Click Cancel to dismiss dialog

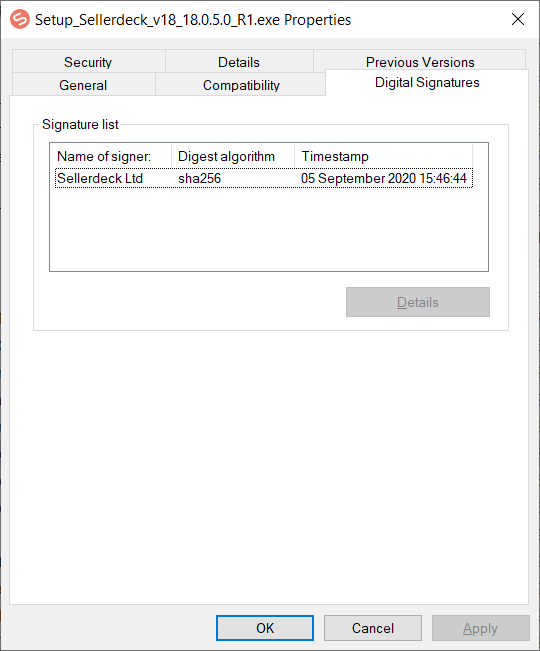coord(373,628)
